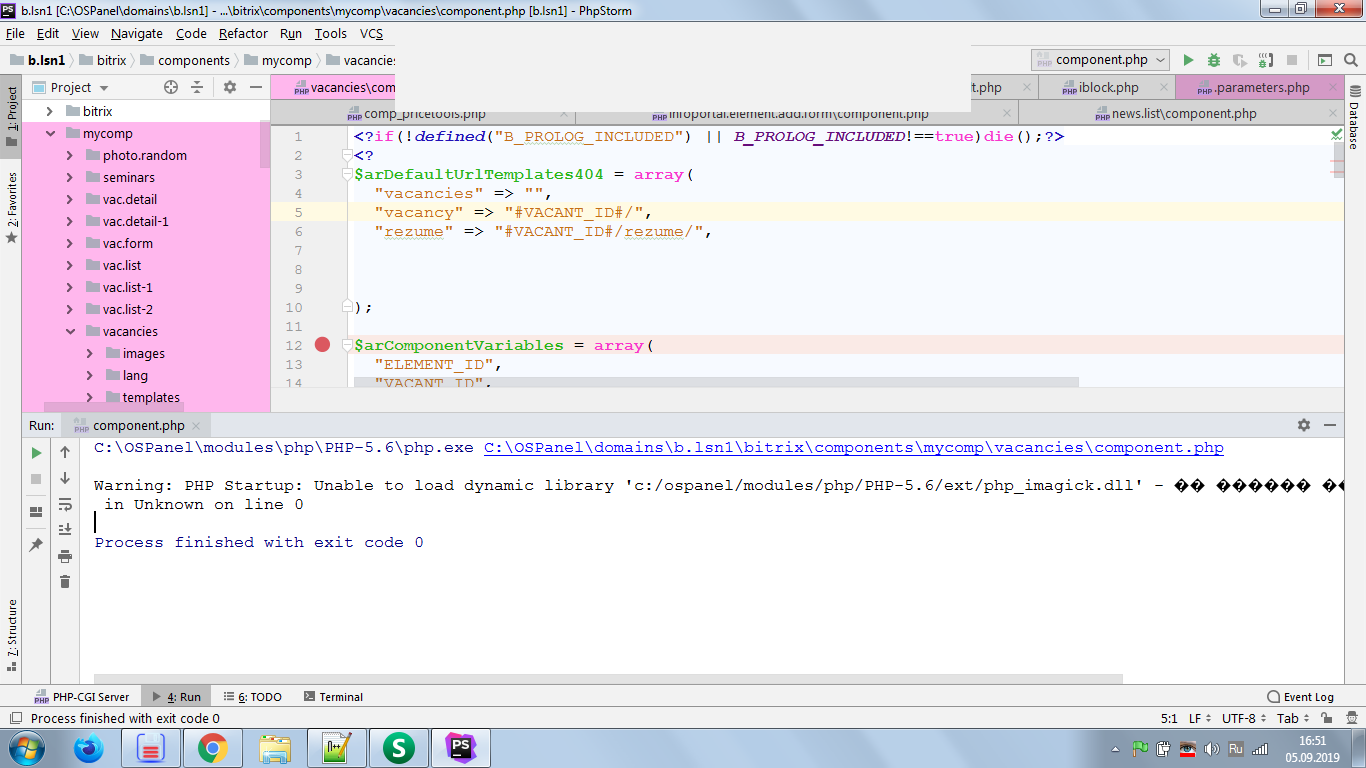
Task: Collapse all in the Project panel
Action: 197,87
